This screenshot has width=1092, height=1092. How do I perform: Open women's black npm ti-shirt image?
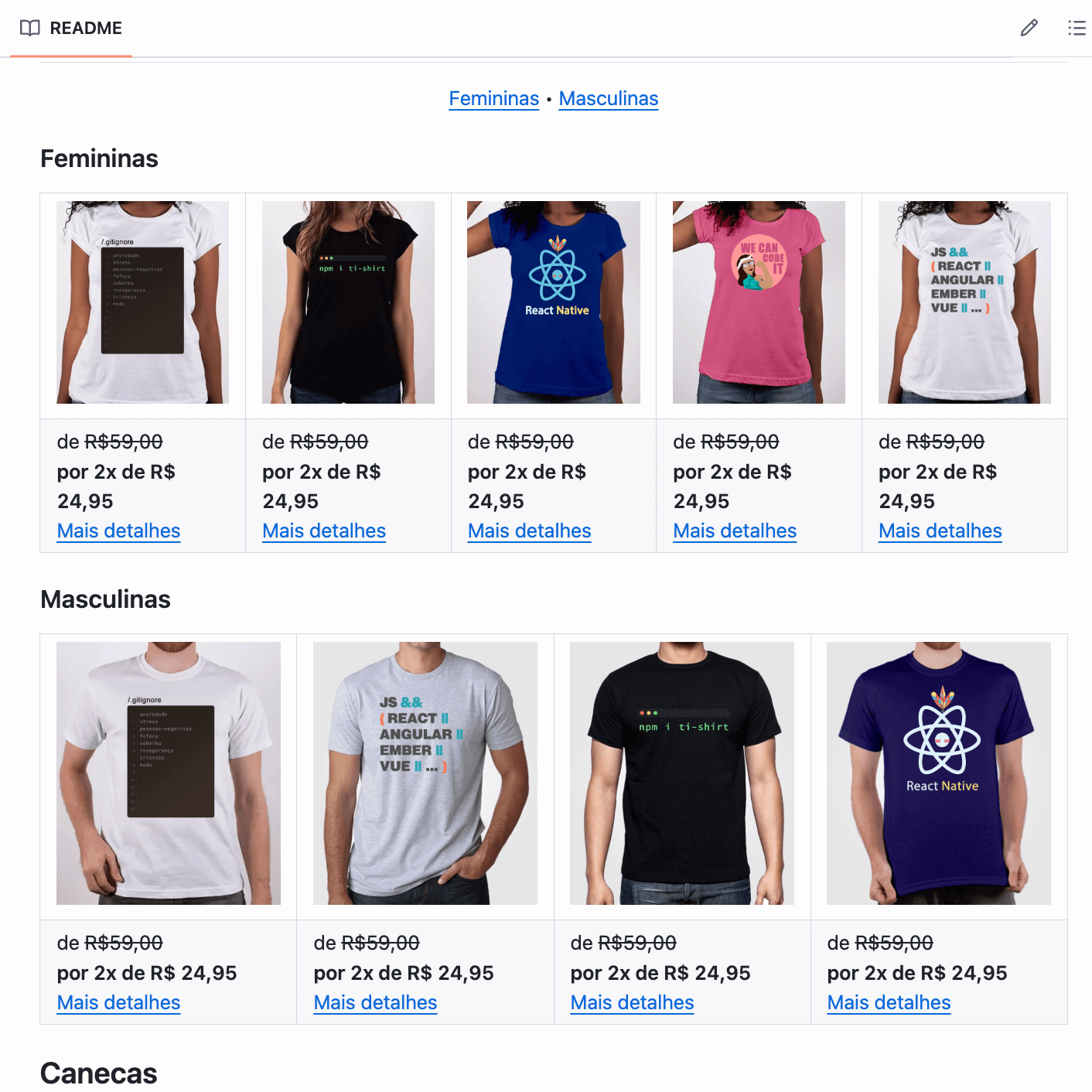[x=348, y=302]
